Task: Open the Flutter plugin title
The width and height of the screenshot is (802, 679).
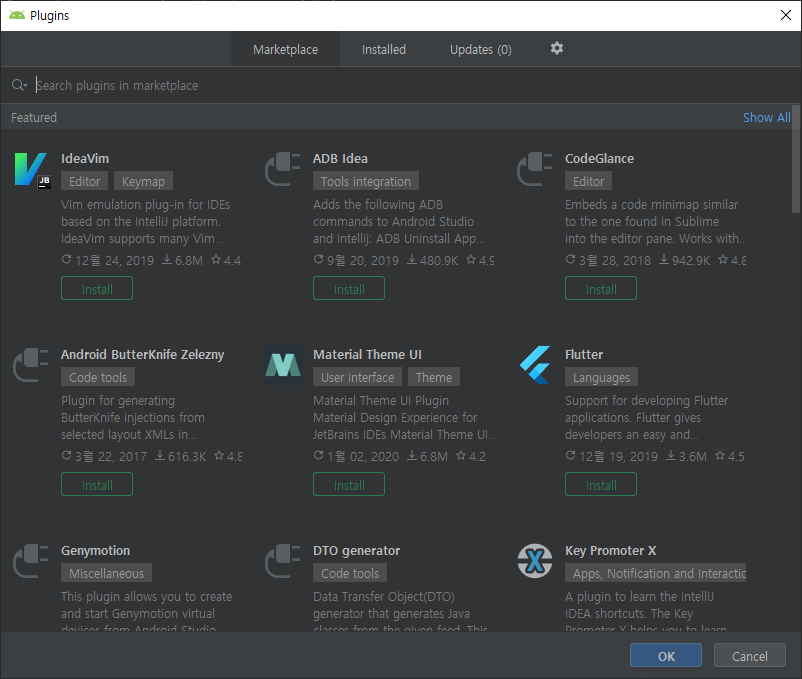Action: [584, 354]
